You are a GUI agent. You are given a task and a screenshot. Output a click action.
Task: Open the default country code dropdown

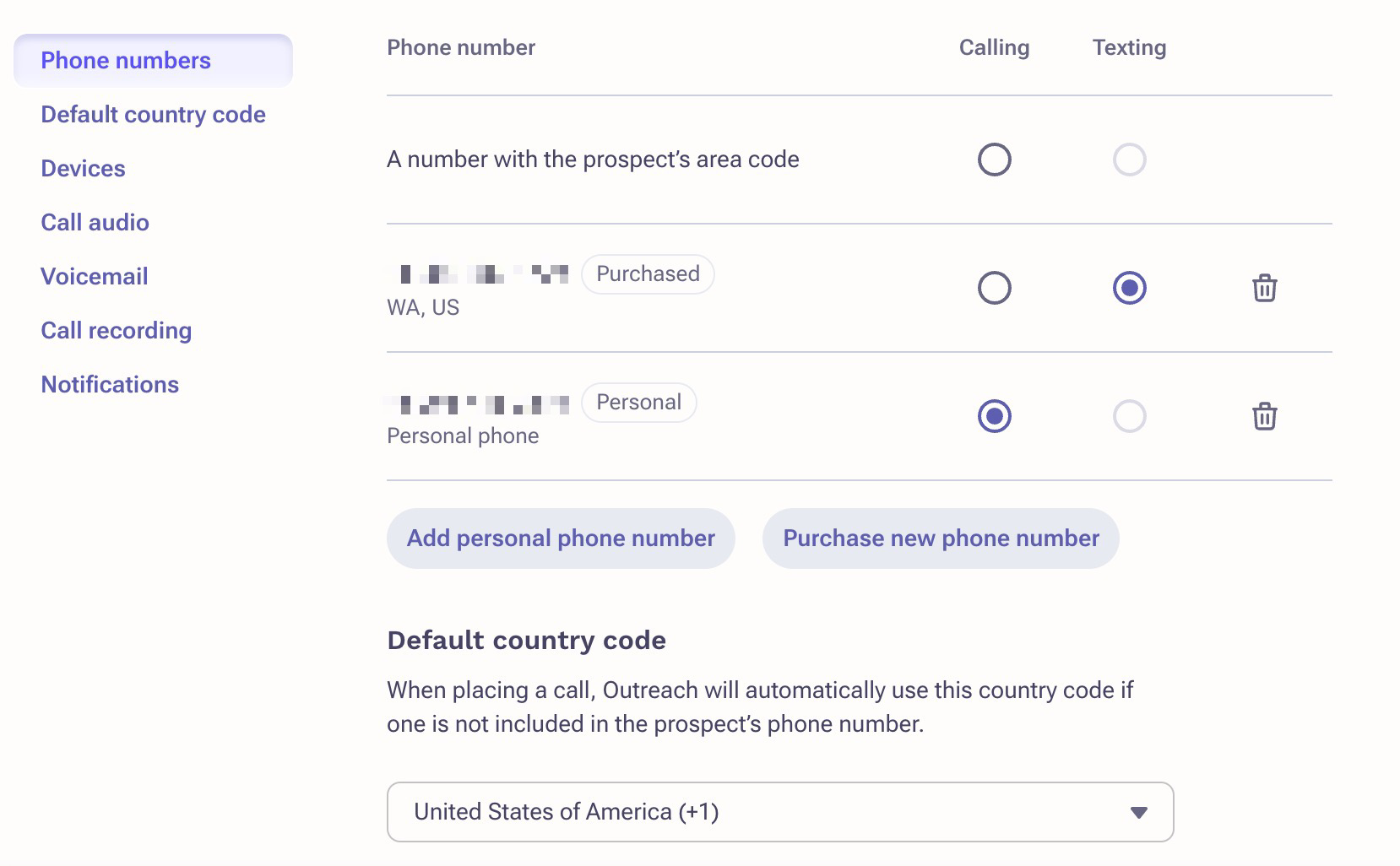(x=779, y=812)
